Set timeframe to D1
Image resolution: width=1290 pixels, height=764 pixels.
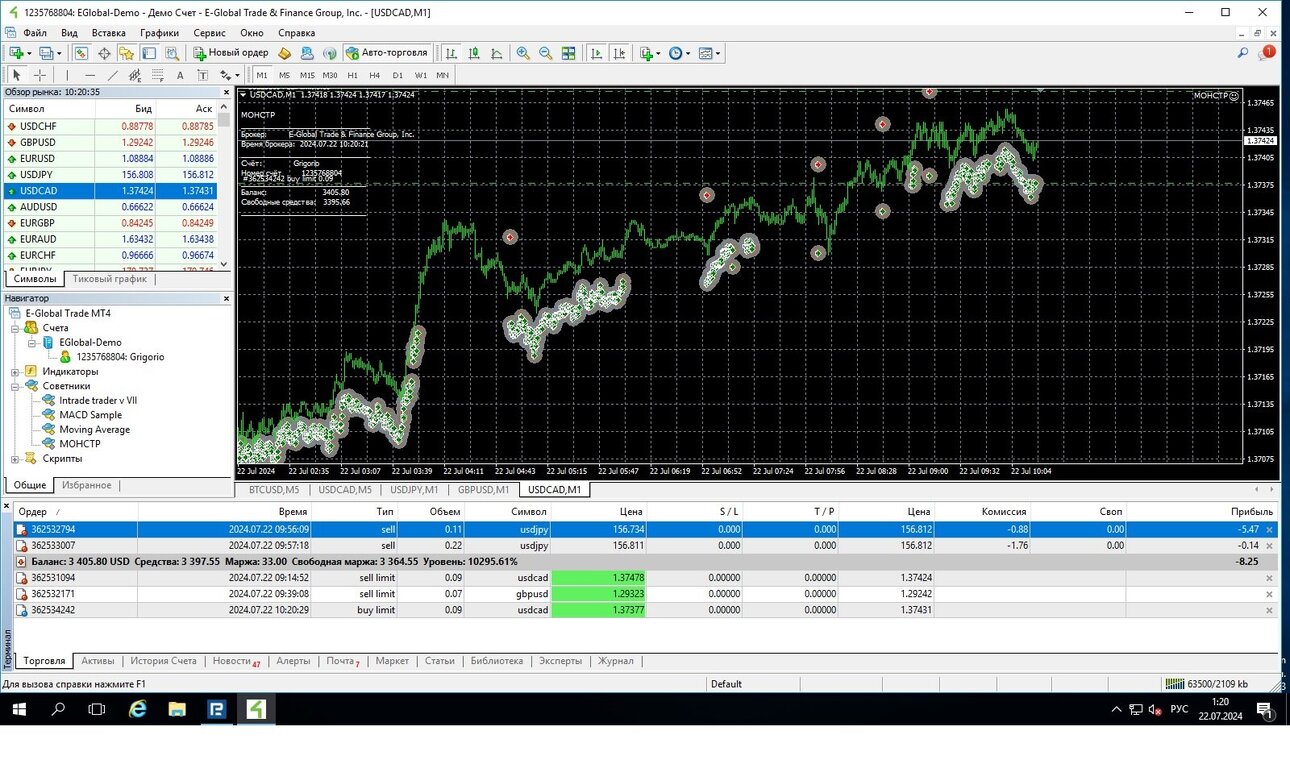(x=397, y=75)
